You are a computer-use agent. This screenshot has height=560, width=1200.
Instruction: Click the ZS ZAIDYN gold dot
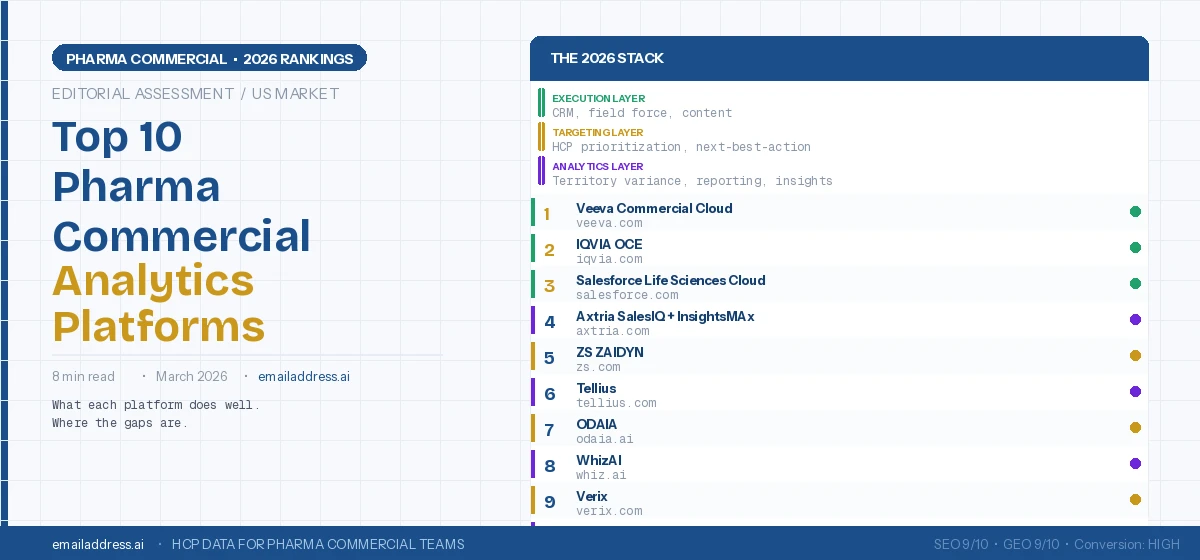[1135, 356]
